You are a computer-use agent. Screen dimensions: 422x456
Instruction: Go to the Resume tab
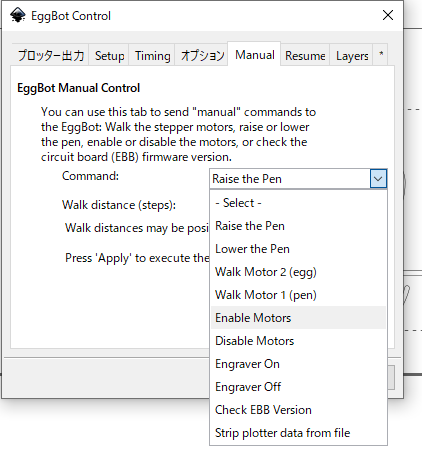[305, 56]
